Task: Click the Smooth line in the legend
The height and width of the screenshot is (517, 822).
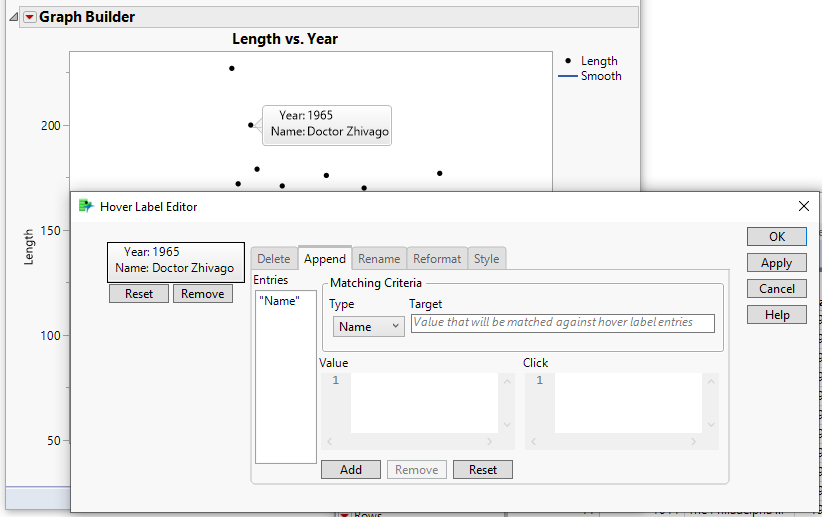Action: (x=567, y=76)
